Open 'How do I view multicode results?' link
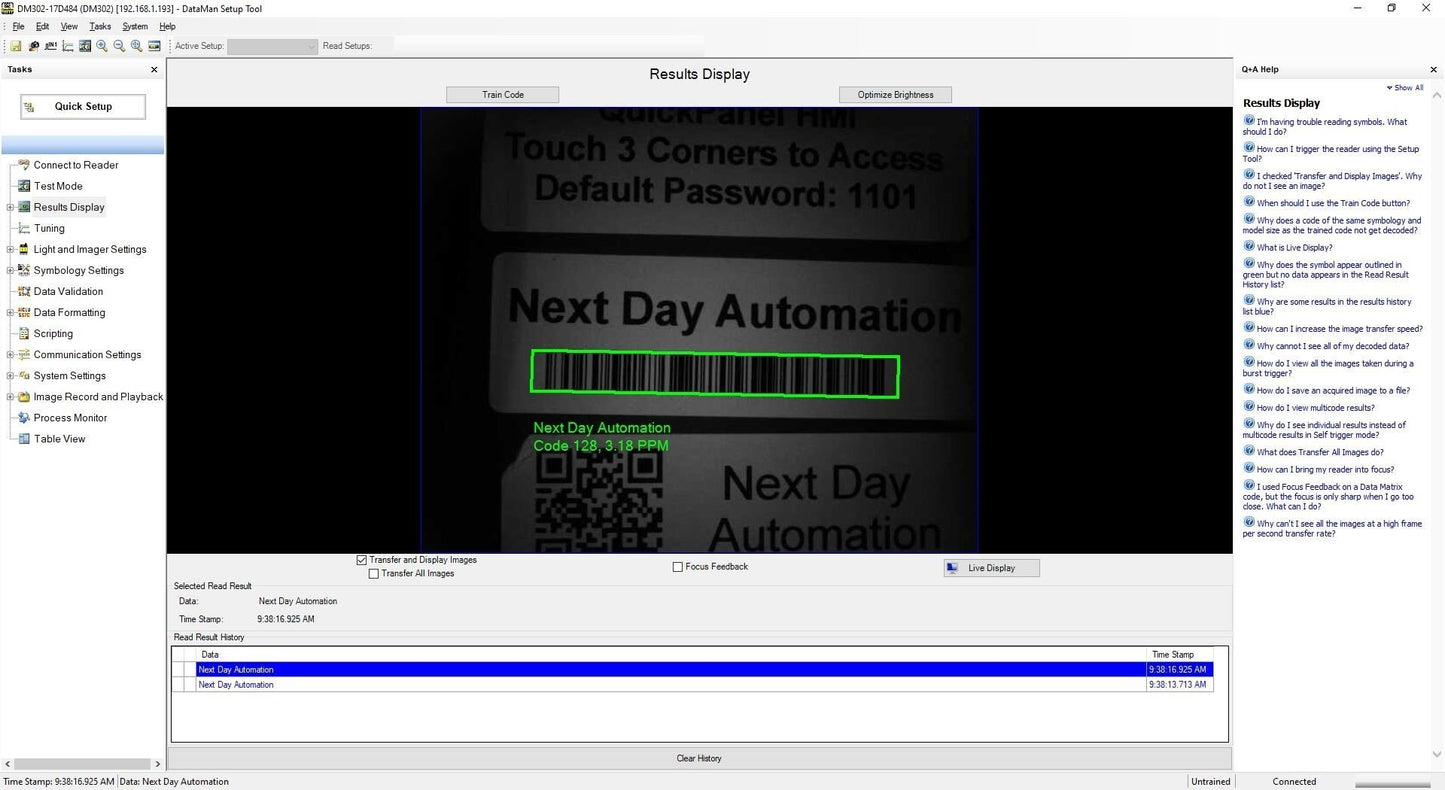The height and width of the screenshot is (790, 1445). 1315,408
